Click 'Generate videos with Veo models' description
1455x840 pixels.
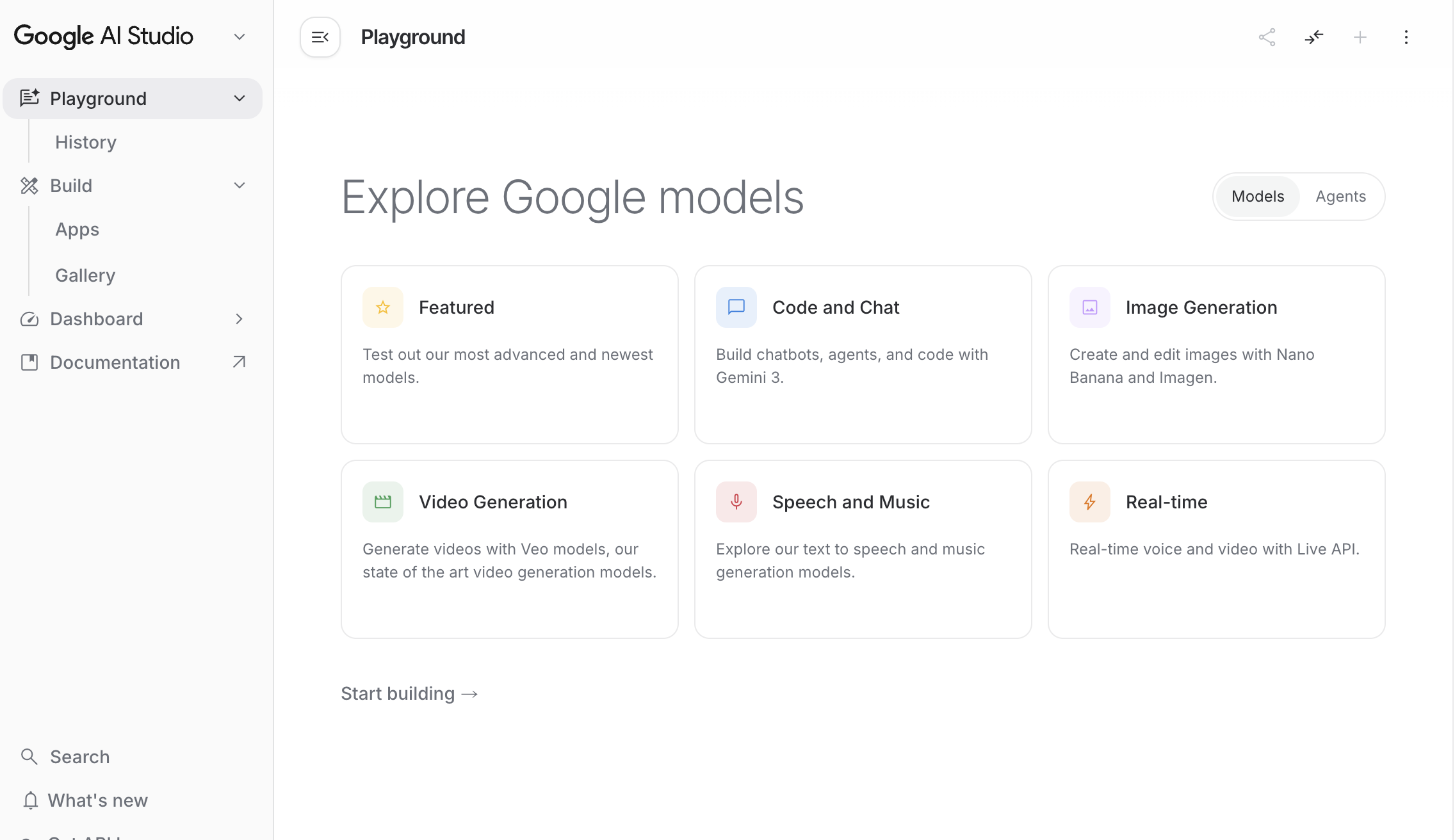510,561
